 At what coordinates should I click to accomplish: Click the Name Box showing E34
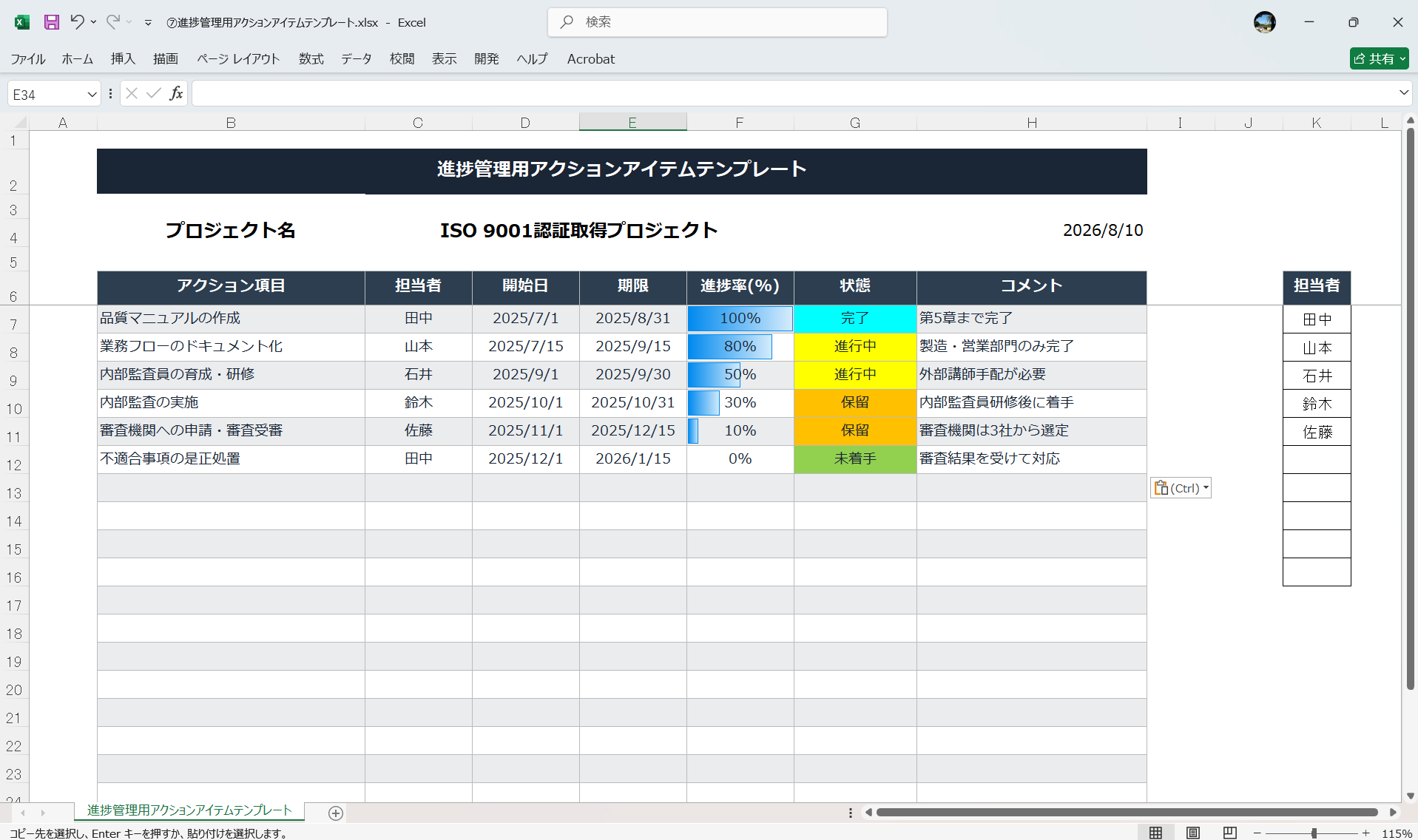pos(47,95)
